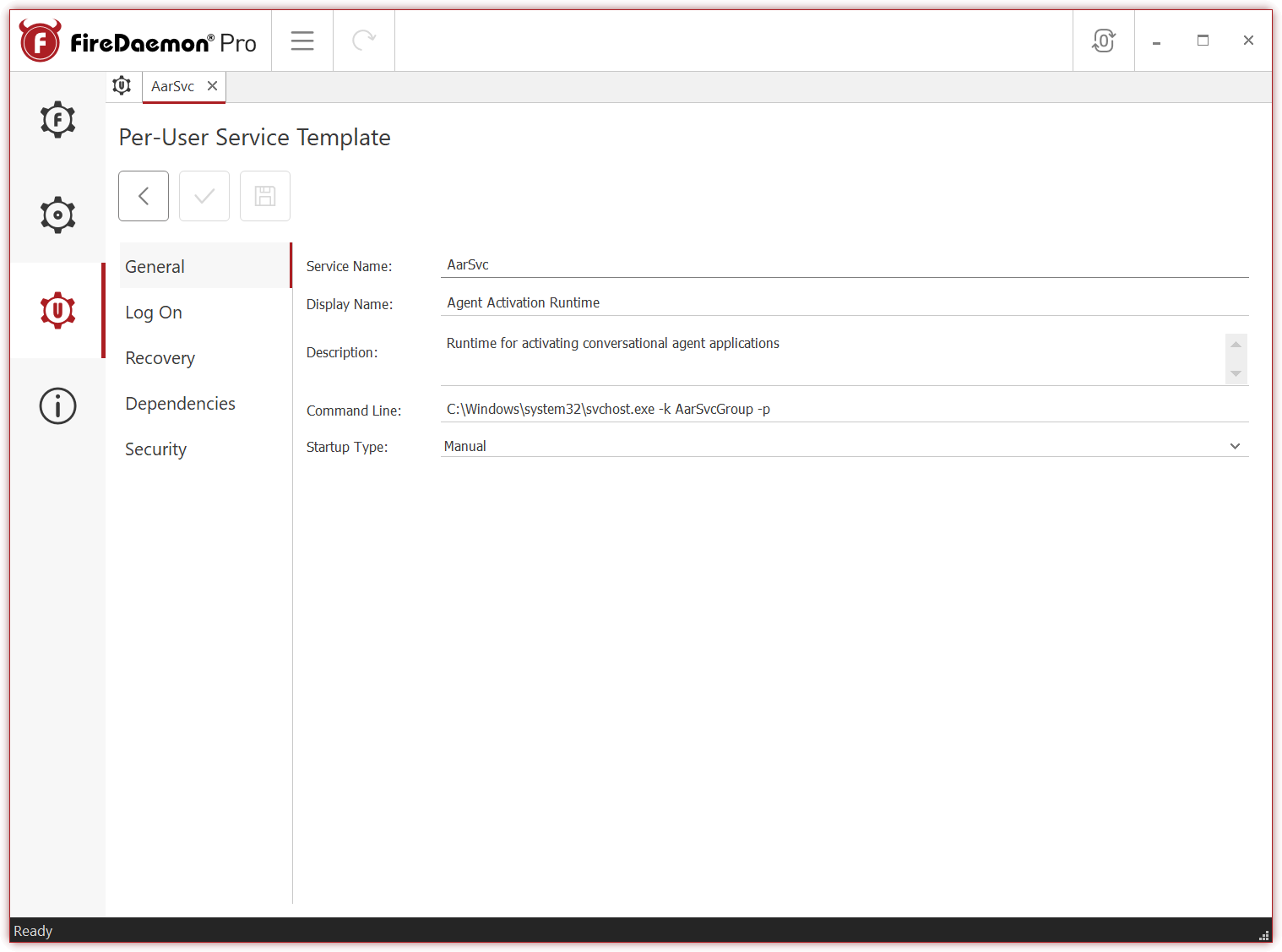Open the Recovery section

205,357
